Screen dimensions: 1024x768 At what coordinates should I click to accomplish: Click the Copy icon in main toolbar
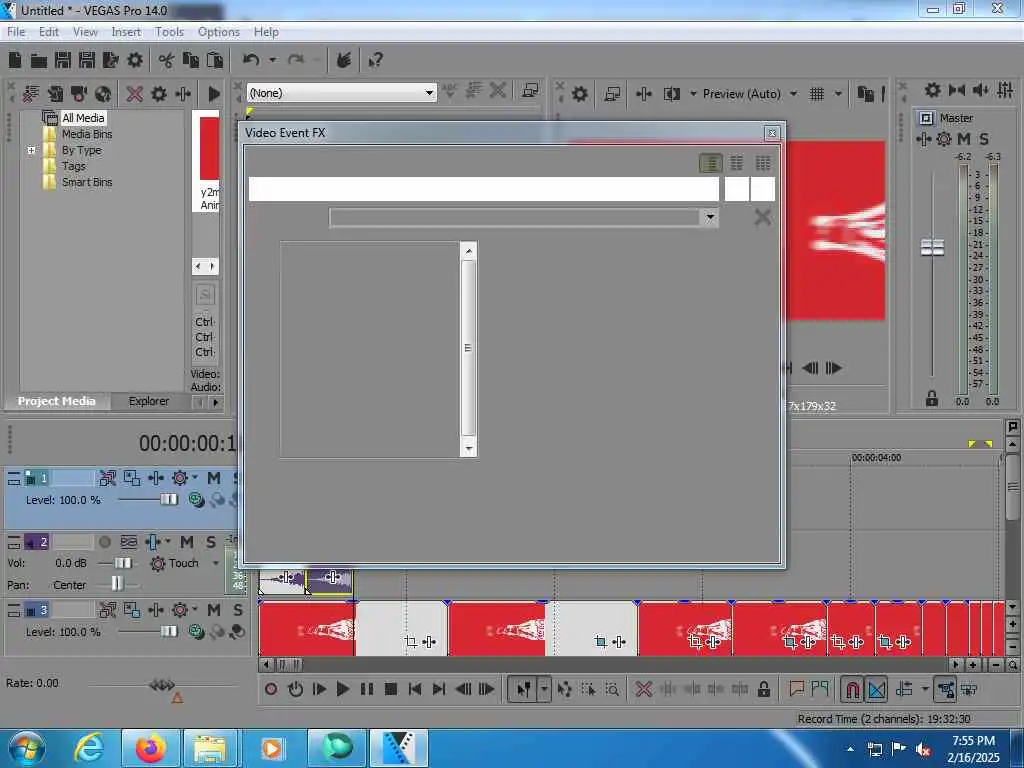click(191, 61)
